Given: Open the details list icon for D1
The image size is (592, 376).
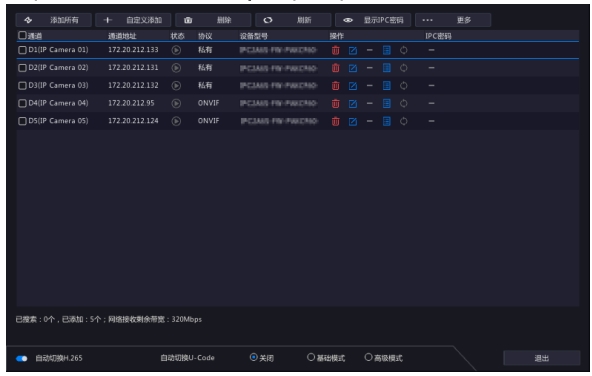Looking at the screenshot, I should (387, 50).
